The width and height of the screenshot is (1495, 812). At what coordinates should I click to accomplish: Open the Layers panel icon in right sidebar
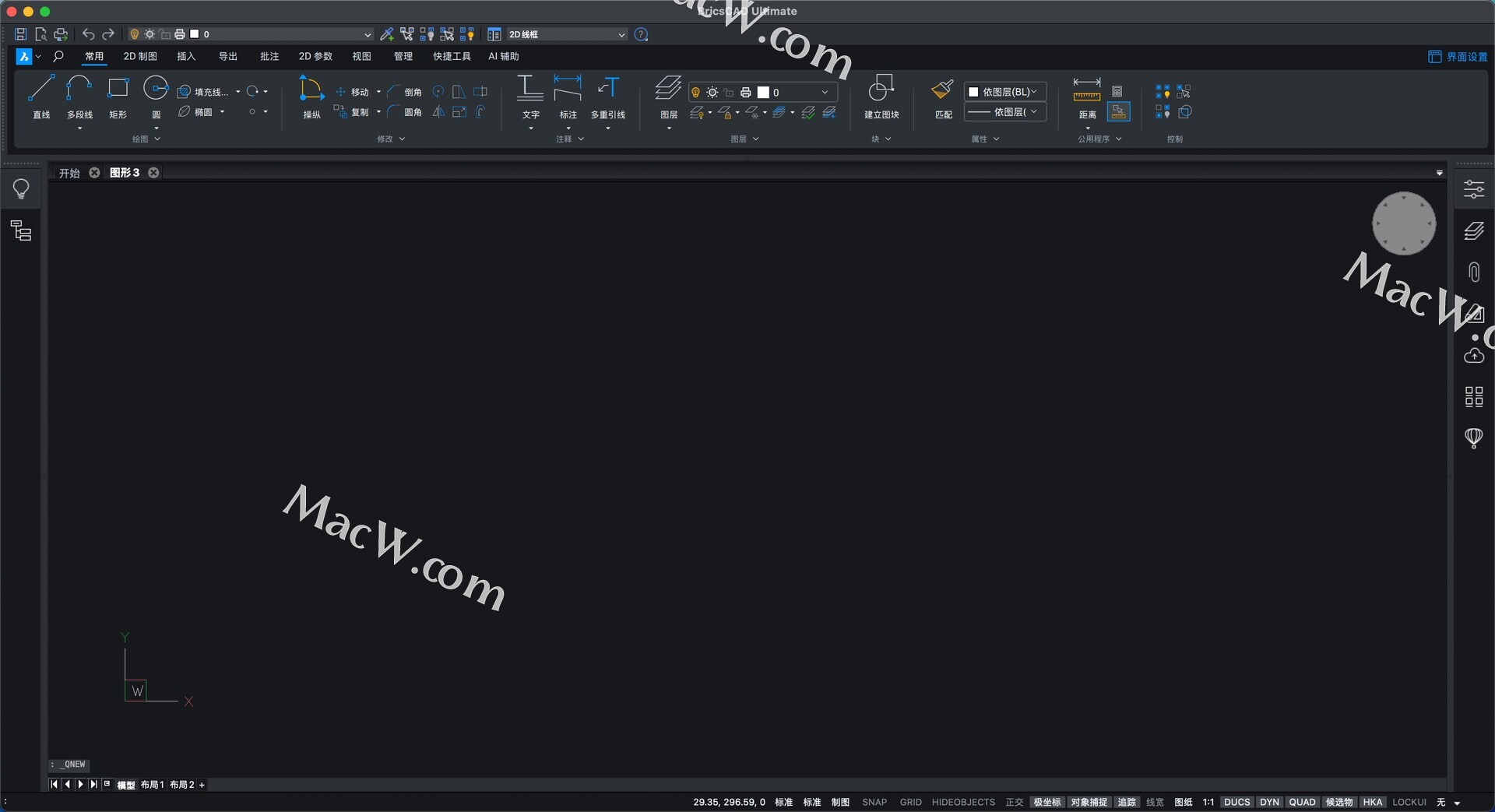(x=1473, y=231)
